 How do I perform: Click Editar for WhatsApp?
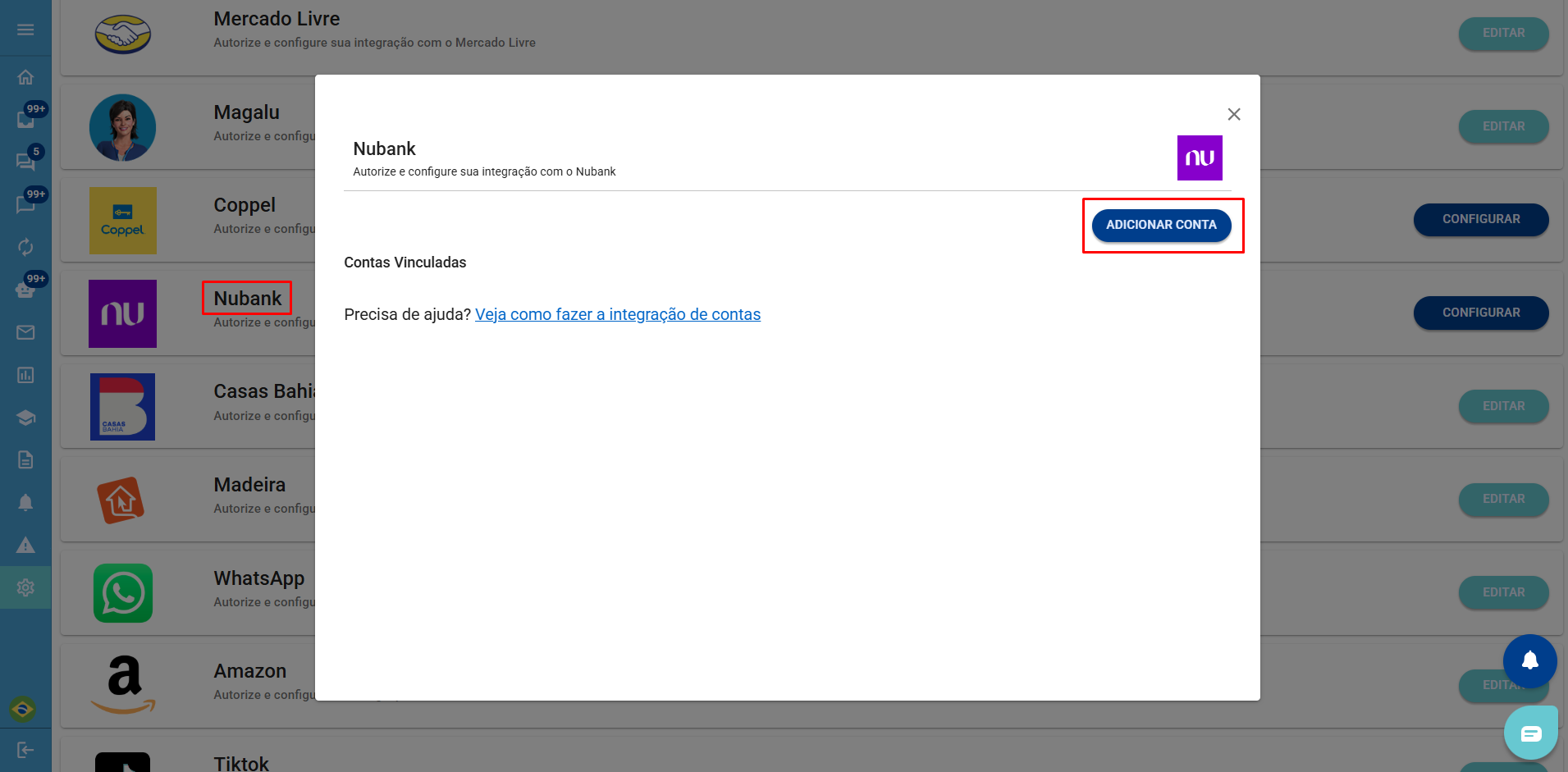(x=1503, y=592)
